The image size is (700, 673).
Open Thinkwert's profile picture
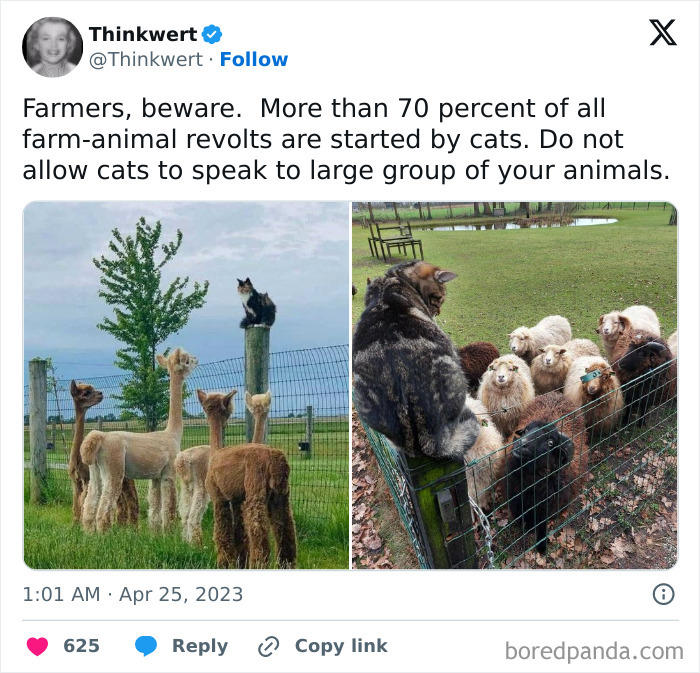pos(52,47)
